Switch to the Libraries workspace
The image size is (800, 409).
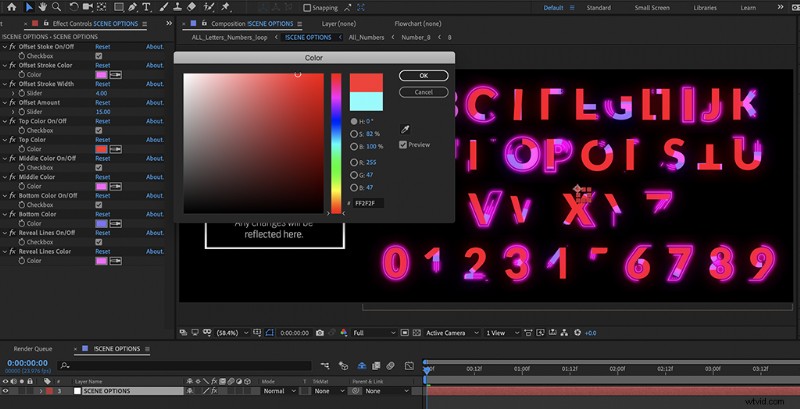(x=705, y=8)
